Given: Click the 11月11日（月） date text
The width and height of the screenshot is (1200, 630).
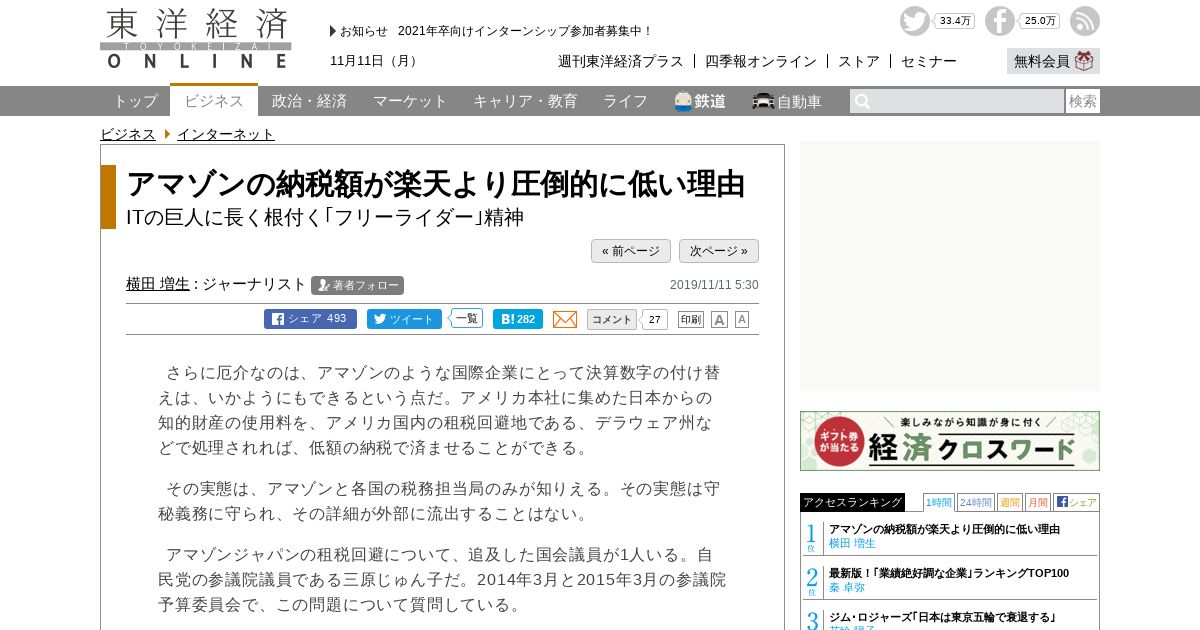Looking at the screenshot, I should point(376,61).
